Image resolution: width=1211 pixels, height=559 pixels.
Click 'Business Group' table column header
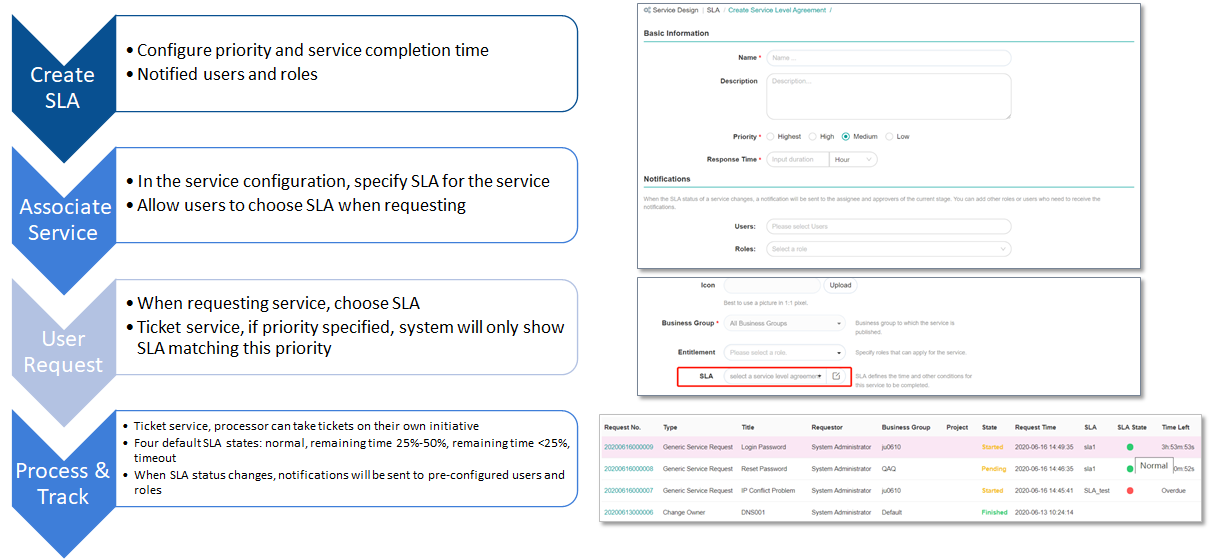[x=906, y=427]
